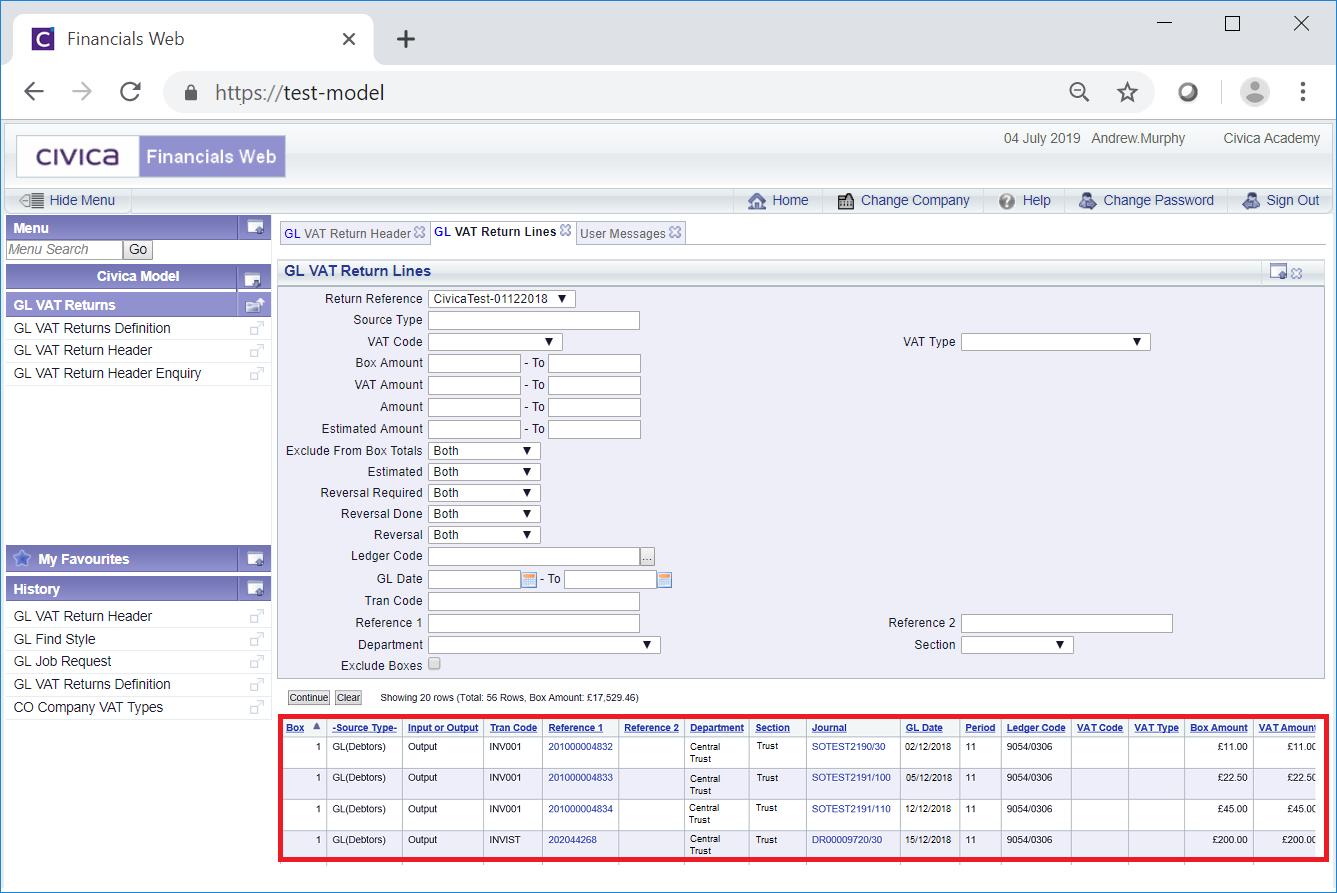Open reference link 201000004832

580,747
